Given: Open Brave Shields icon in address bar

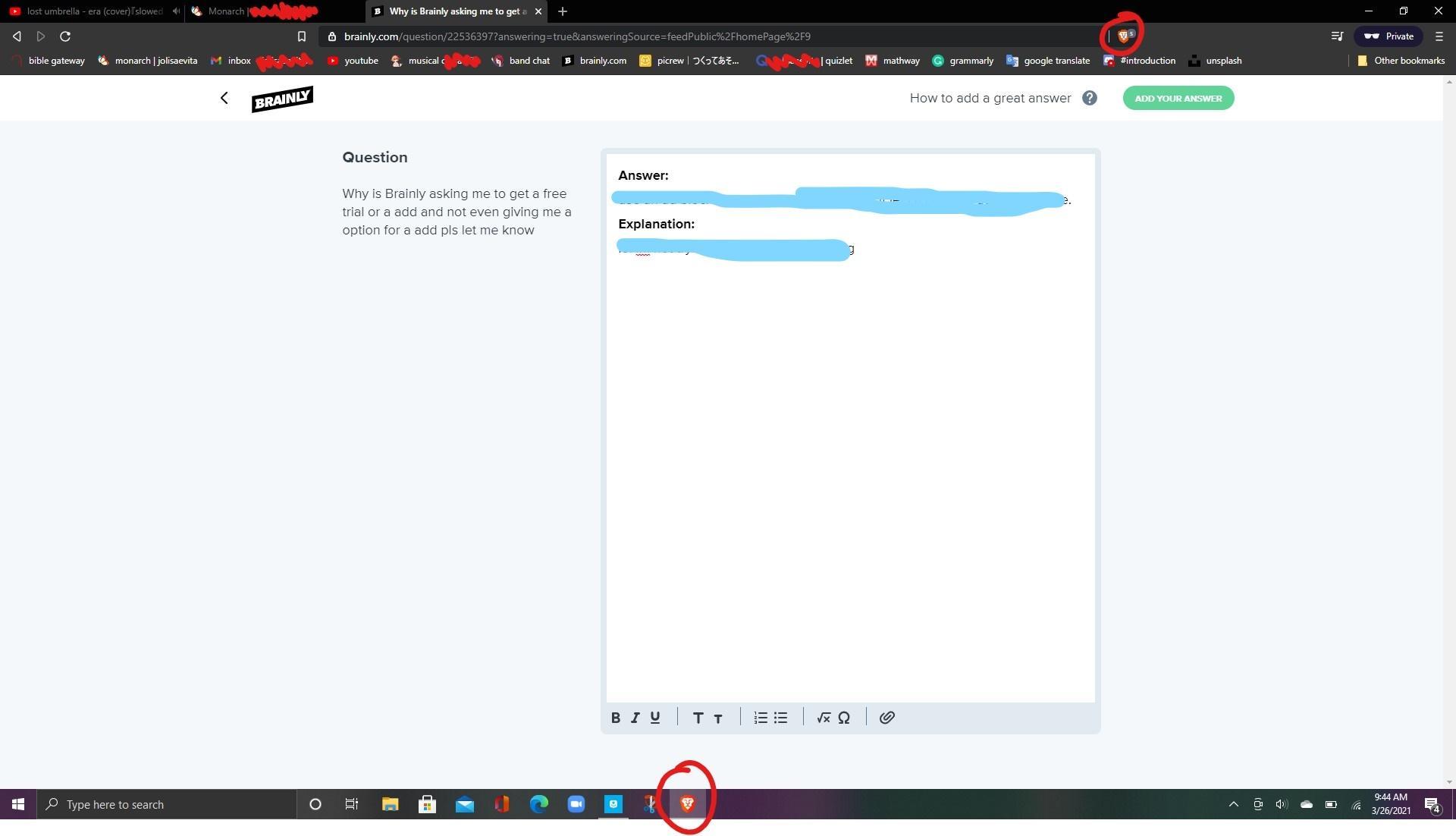Looking at the screenshot, I should coord(1125,36).
